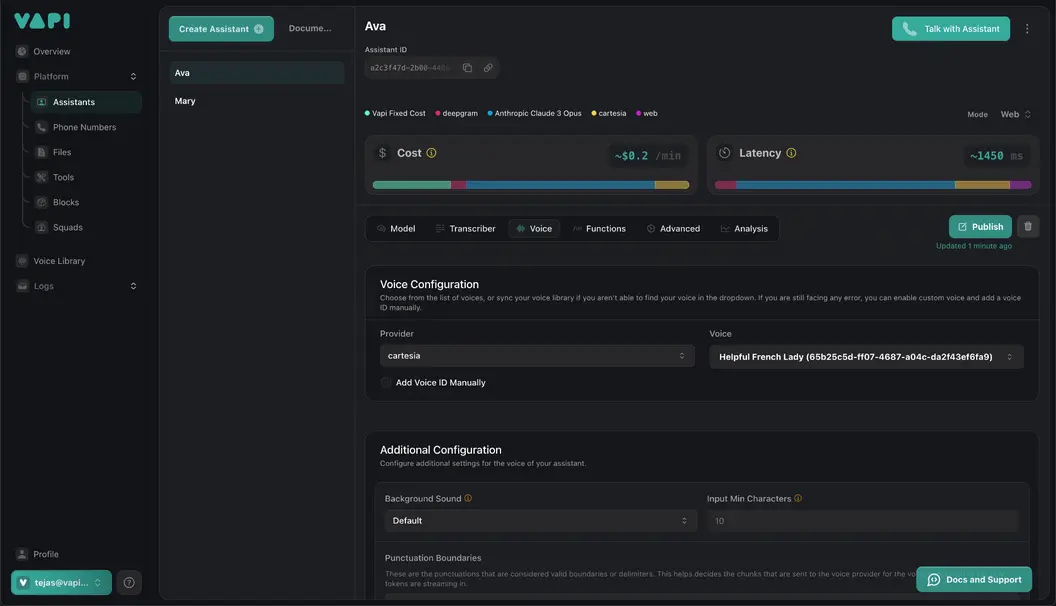Switch to the Transcriber tab
The height and width of the screenshot is (606, 1056).
click(x=465, y=229)
